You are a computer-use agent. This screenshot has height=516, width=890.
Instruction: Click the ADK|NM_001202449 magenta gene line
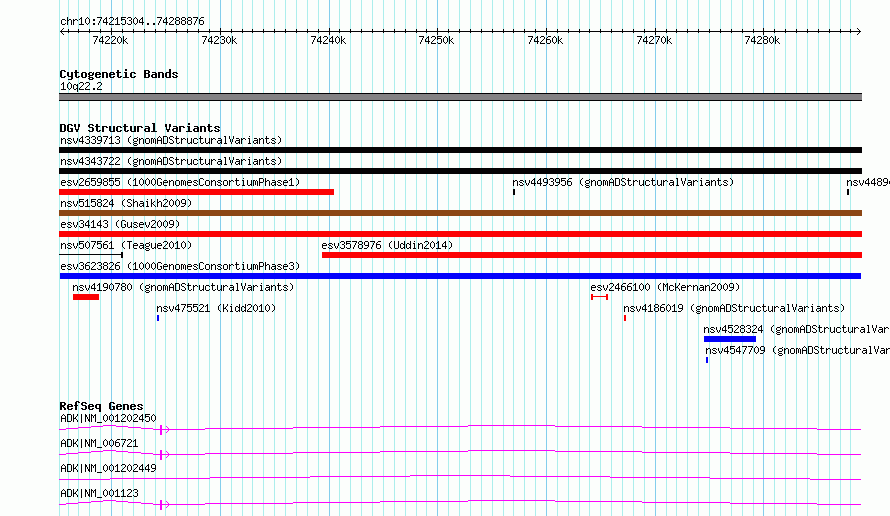click(460, 478)
